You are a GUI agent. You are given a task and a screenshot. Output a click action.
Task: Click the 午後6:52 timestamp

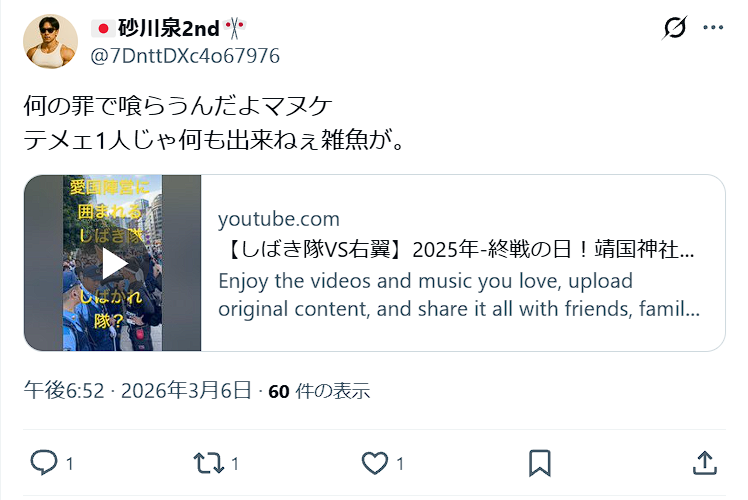64,391
